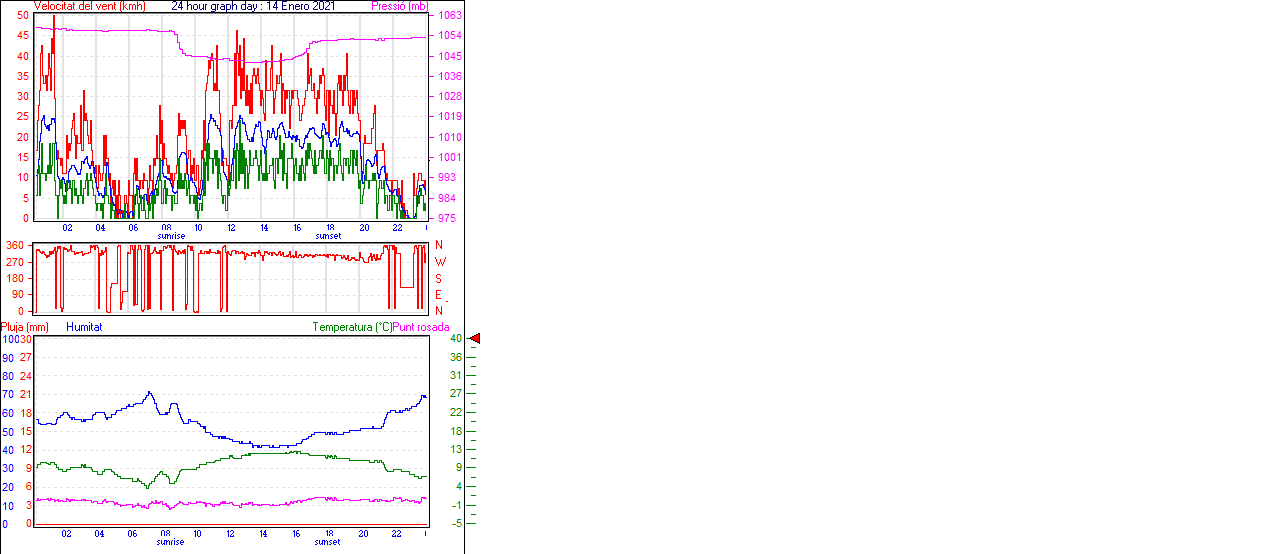The height and width of the screenshot is (554, 1280).
Task: Click the "24 hour graph day" title
Action: point(216,6)
